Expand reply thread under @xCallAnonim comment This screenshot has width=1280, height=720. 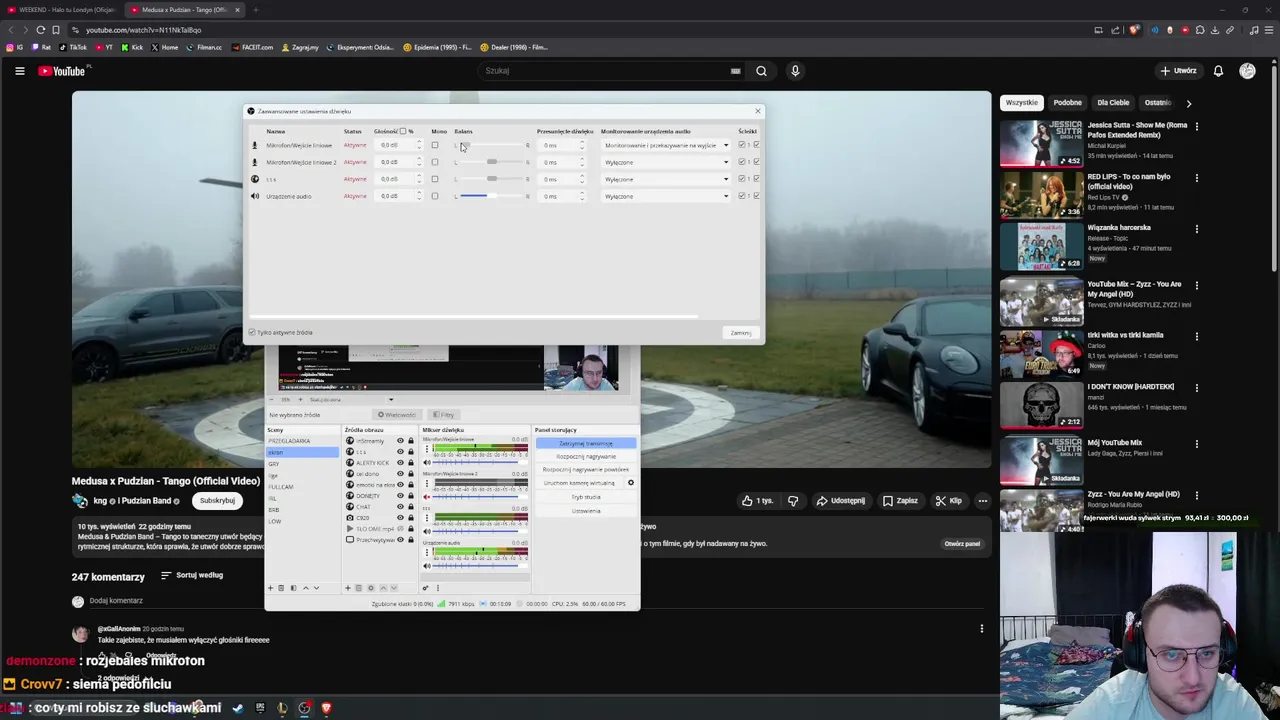tap(125, 678)
